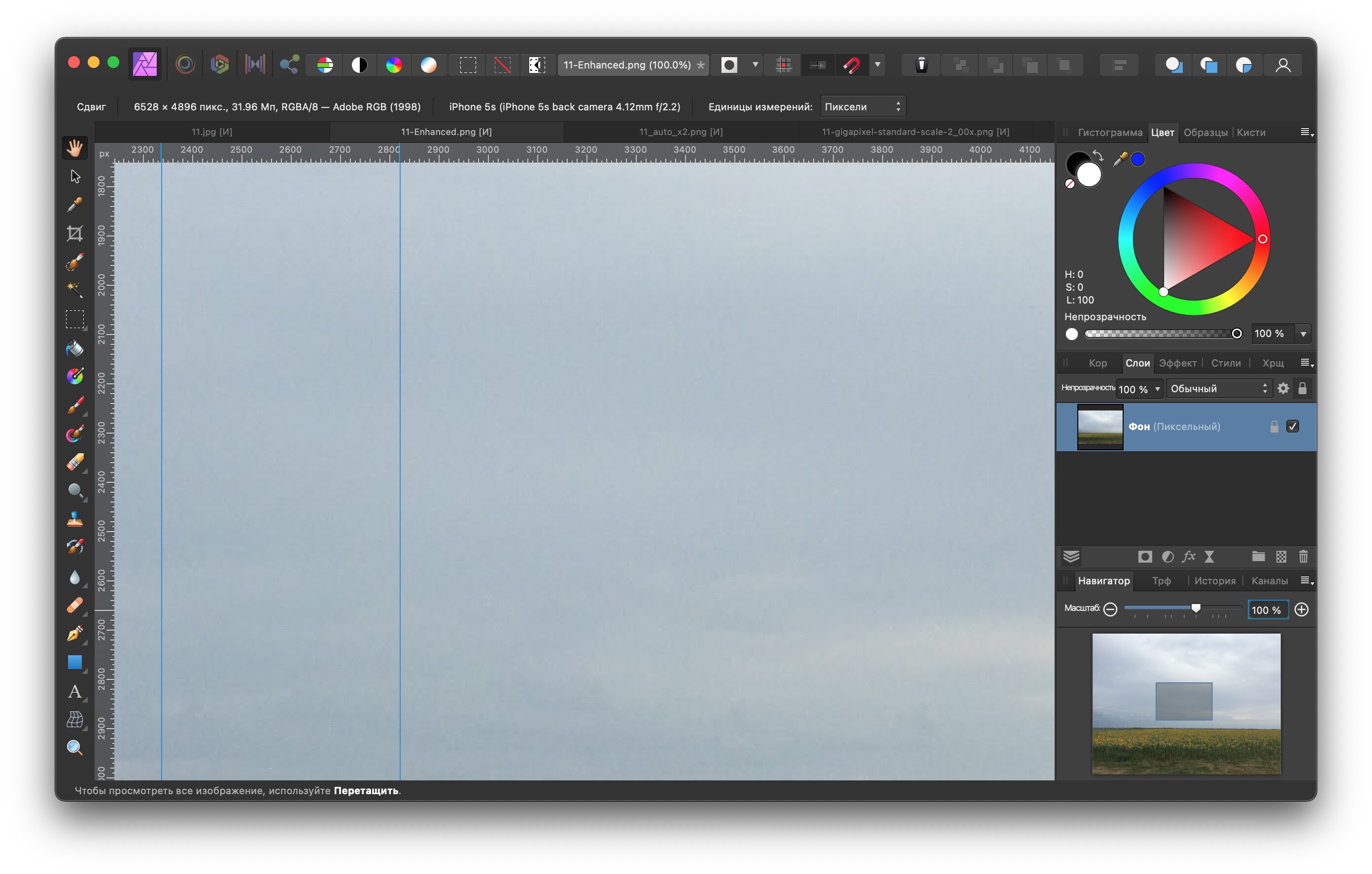
Task: Select the Text tool
Action: coord(74,691)
